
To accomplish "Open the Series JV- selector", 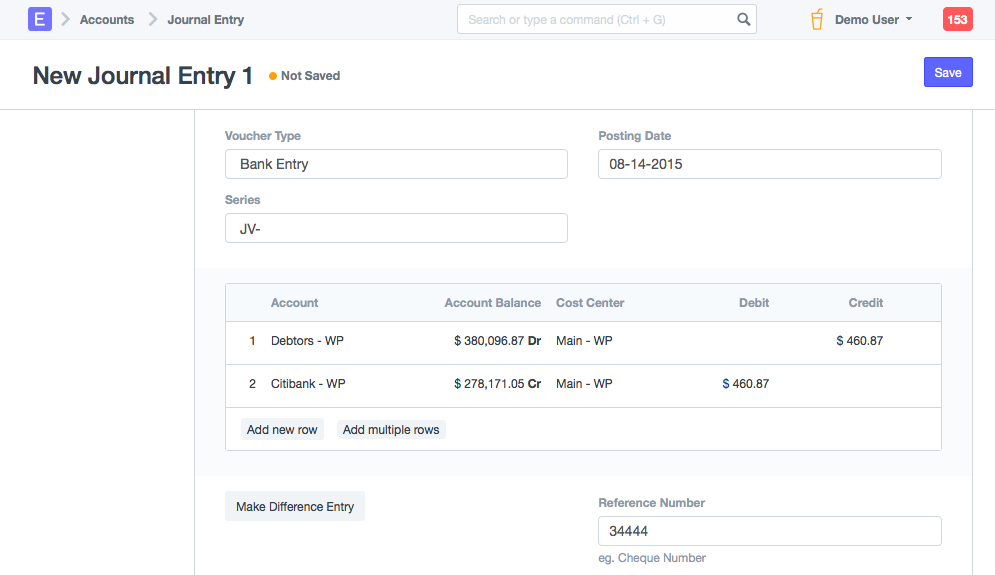I will point(396,228).
